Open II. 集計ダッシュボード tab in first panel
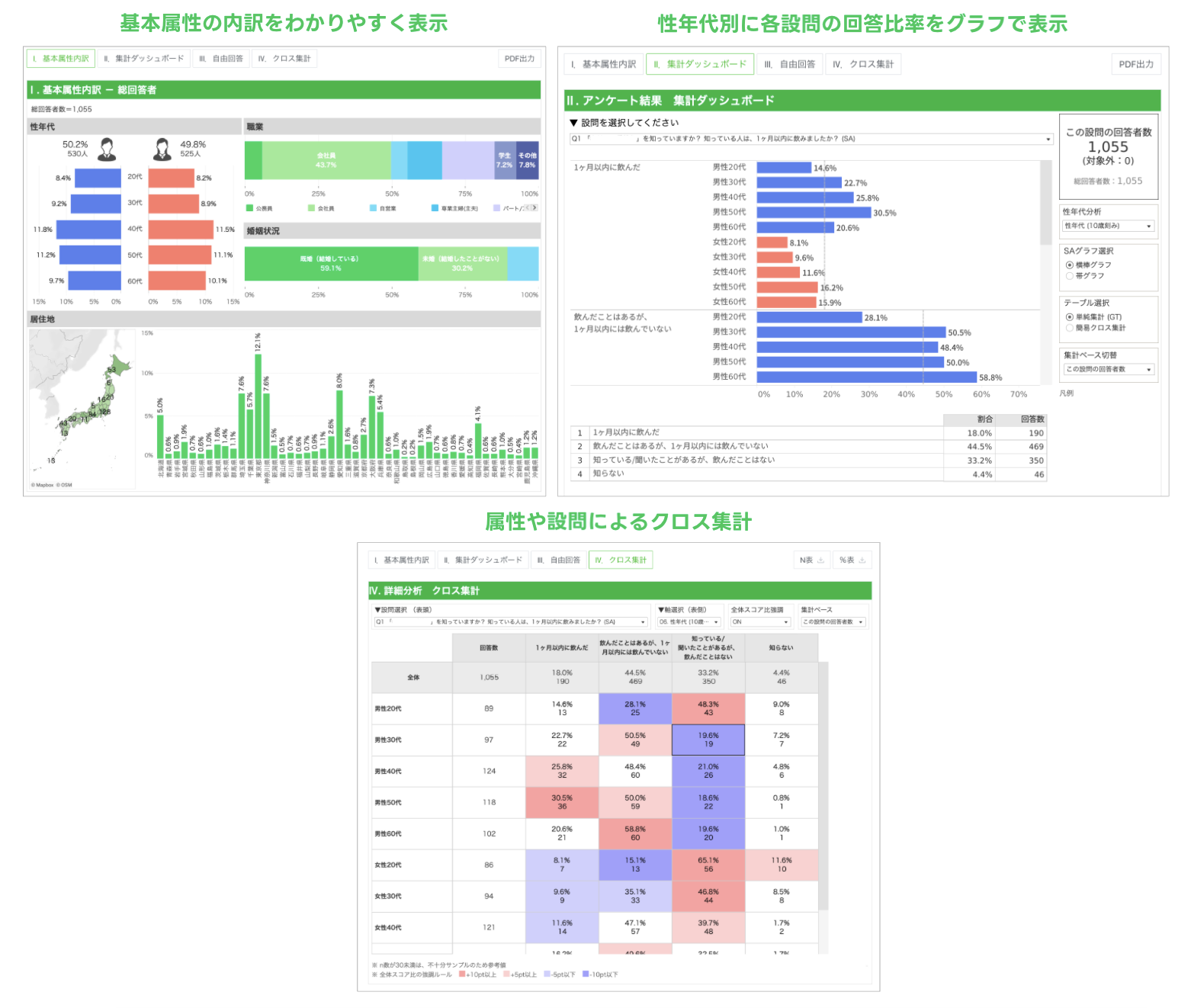Viewport: 1191px width, 1008px height. click(x=144, y=59)
